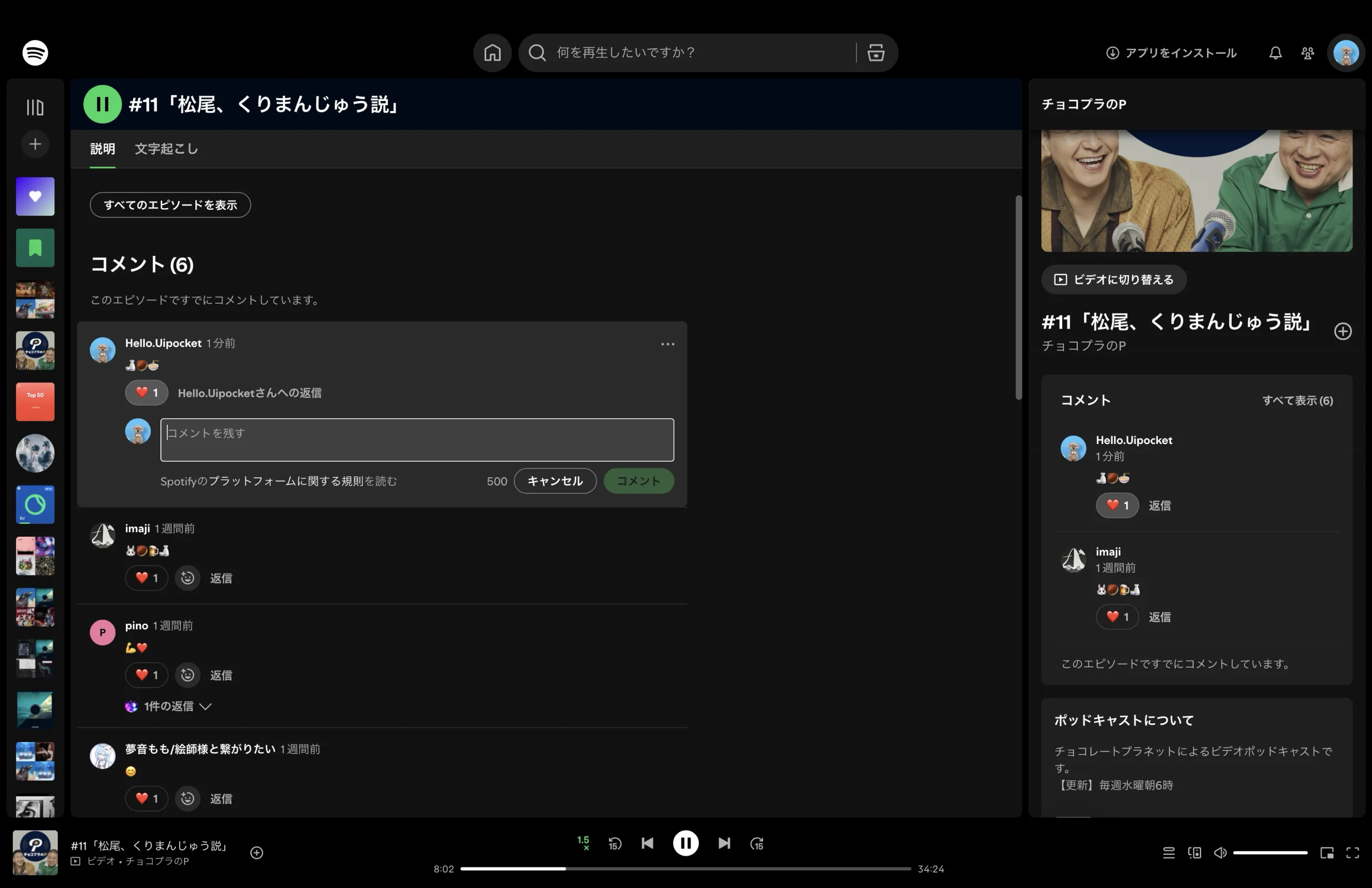The image size is (1372, 888).
Task: Seek on episode progress bar
Action: click(x=685, y=869)
